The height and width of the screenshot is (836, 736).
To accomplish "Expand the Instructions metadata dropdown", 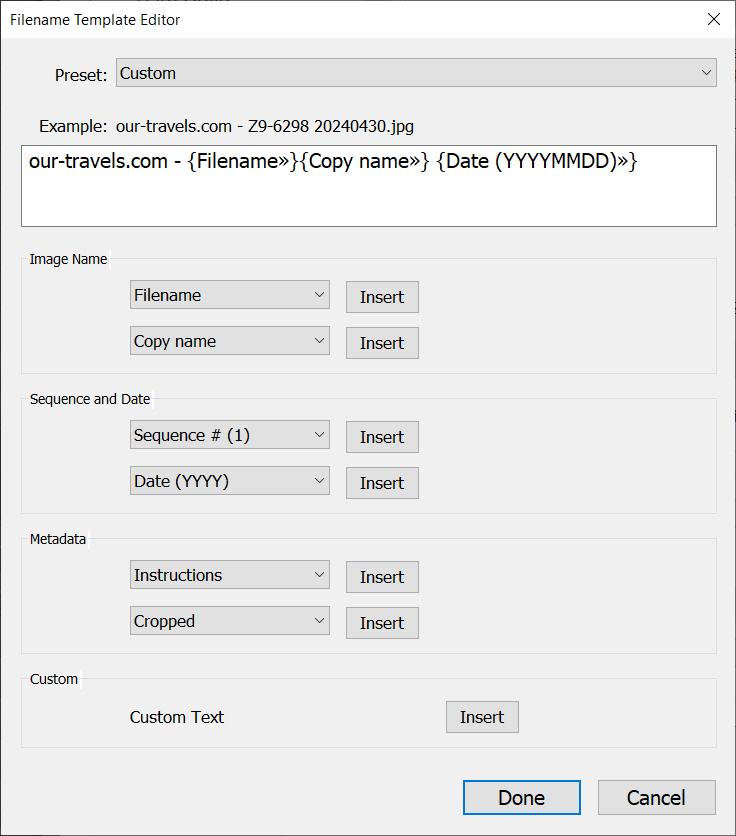I will pos(230,575).
